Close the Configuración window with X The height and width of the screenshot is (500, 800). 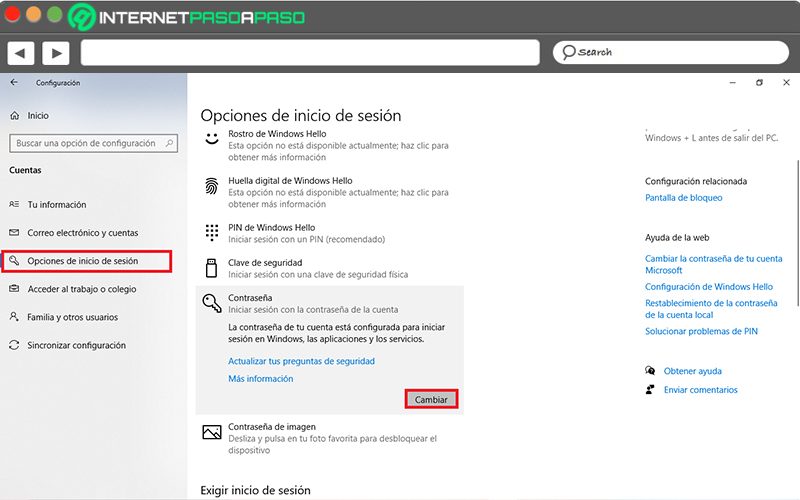pyautogui.click(x=786, y=82)
